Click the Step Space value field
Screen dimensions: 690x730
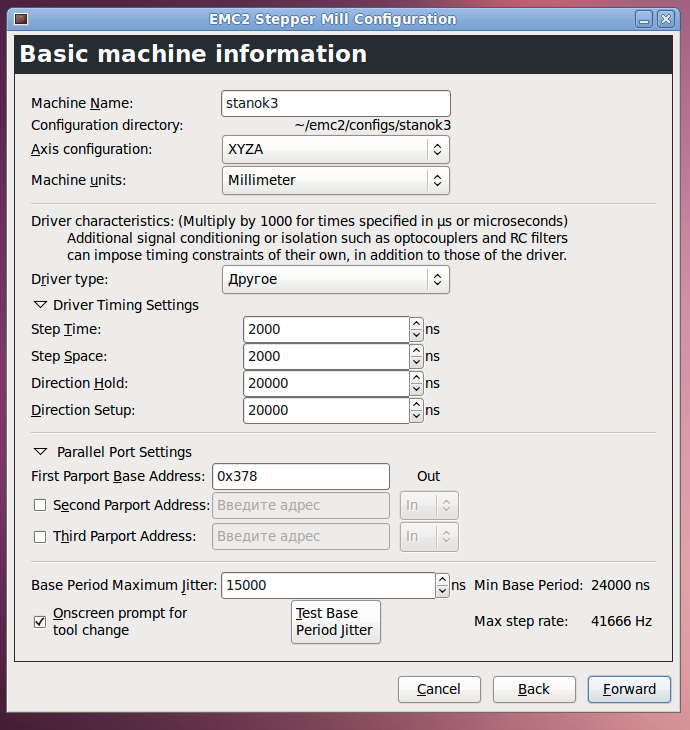(x=326, y=357)
